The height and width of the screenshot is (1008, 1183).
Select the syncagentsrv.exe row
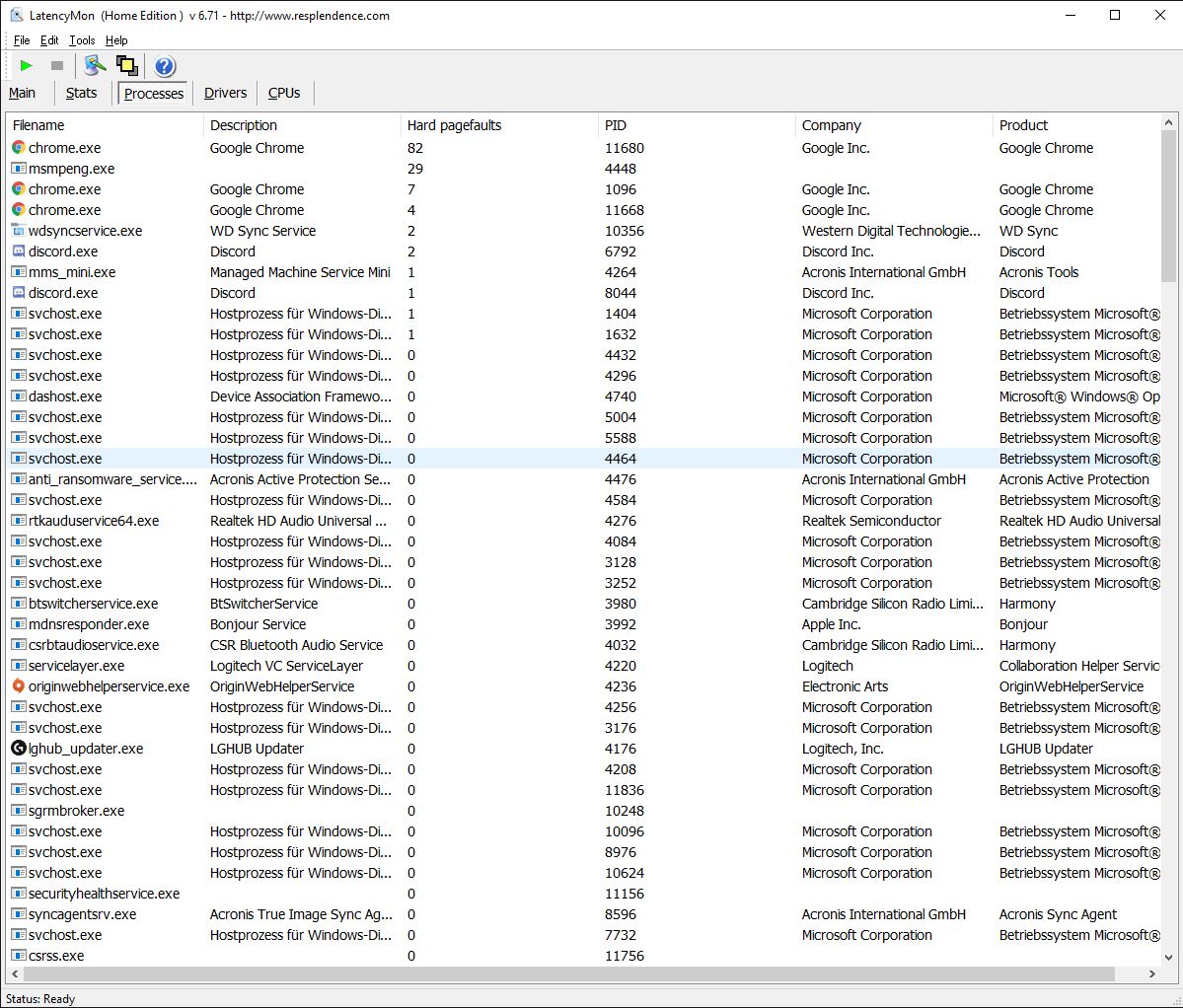click(584, 914)
